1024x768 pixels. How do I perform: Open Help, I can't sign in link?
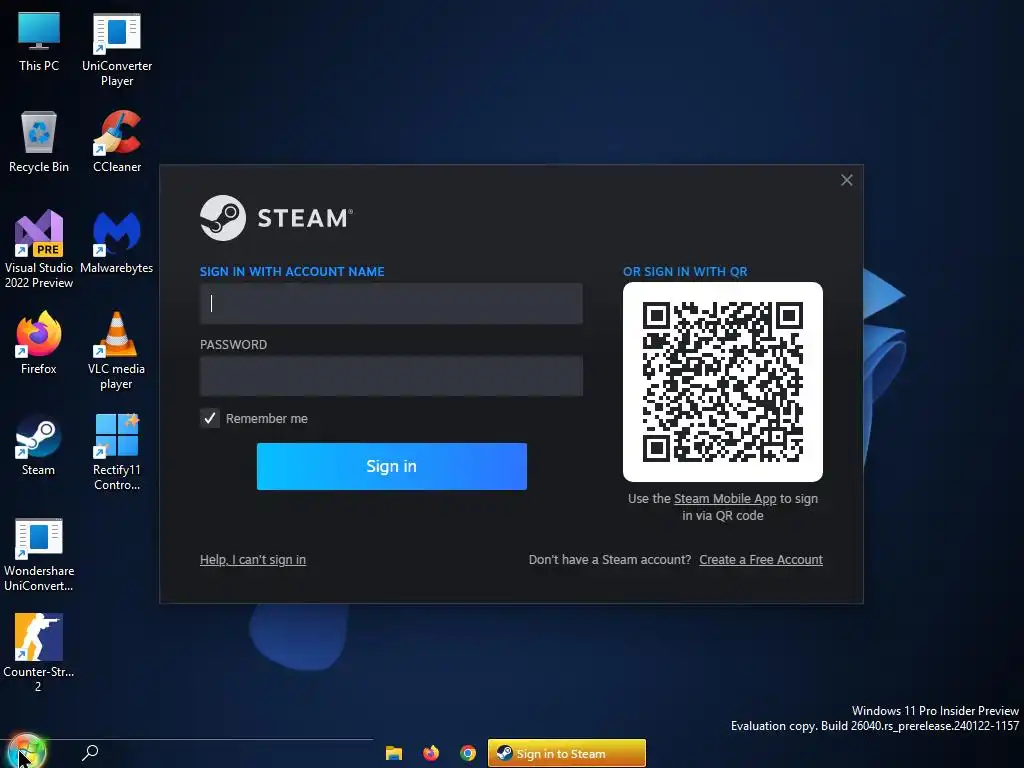tap(253, 560)
